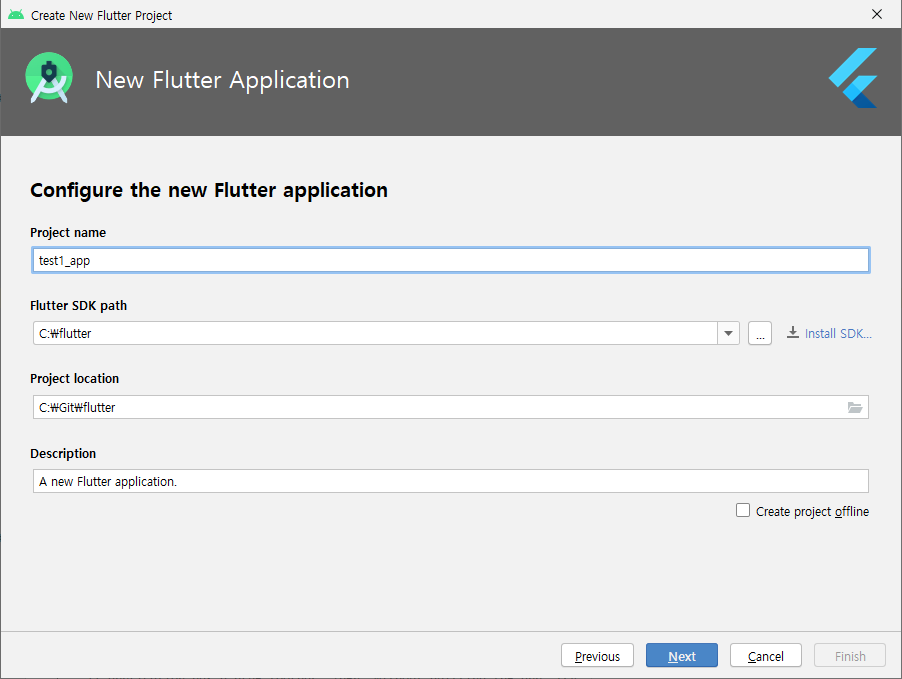Click the Description label

click(63, 453)
